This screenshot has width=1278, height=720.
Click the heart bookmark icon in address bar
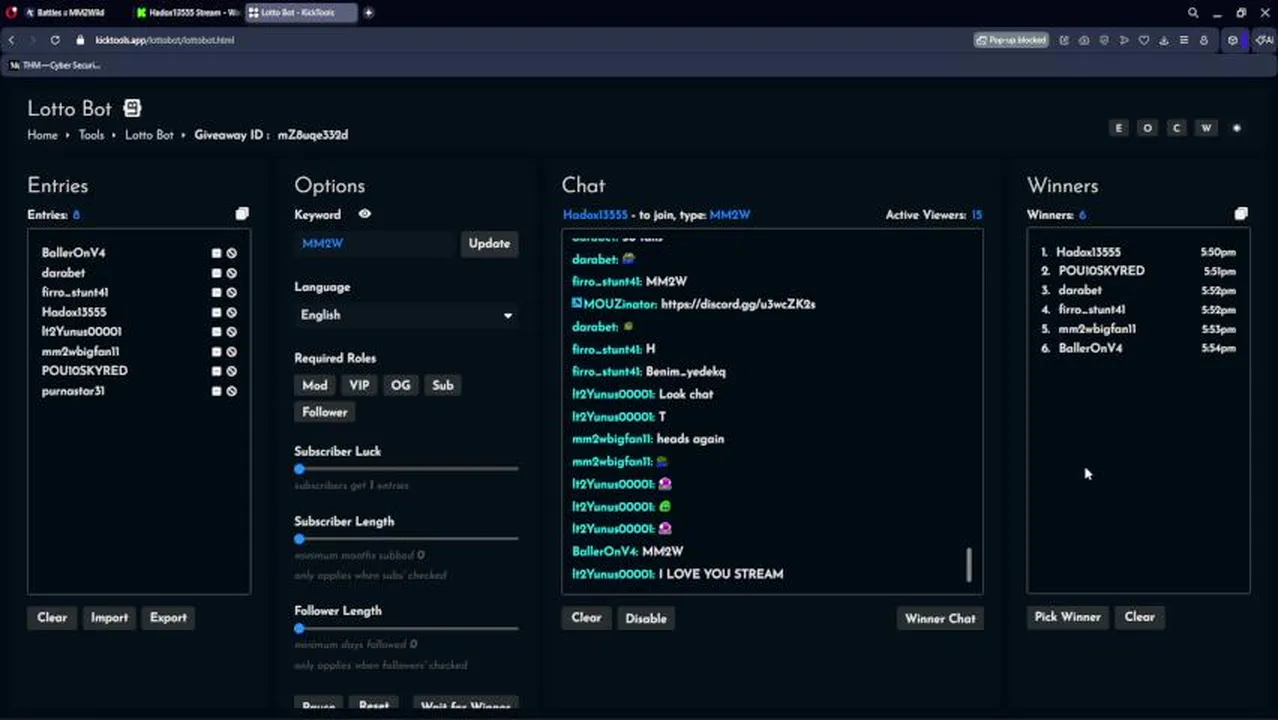pos(1144,40)
